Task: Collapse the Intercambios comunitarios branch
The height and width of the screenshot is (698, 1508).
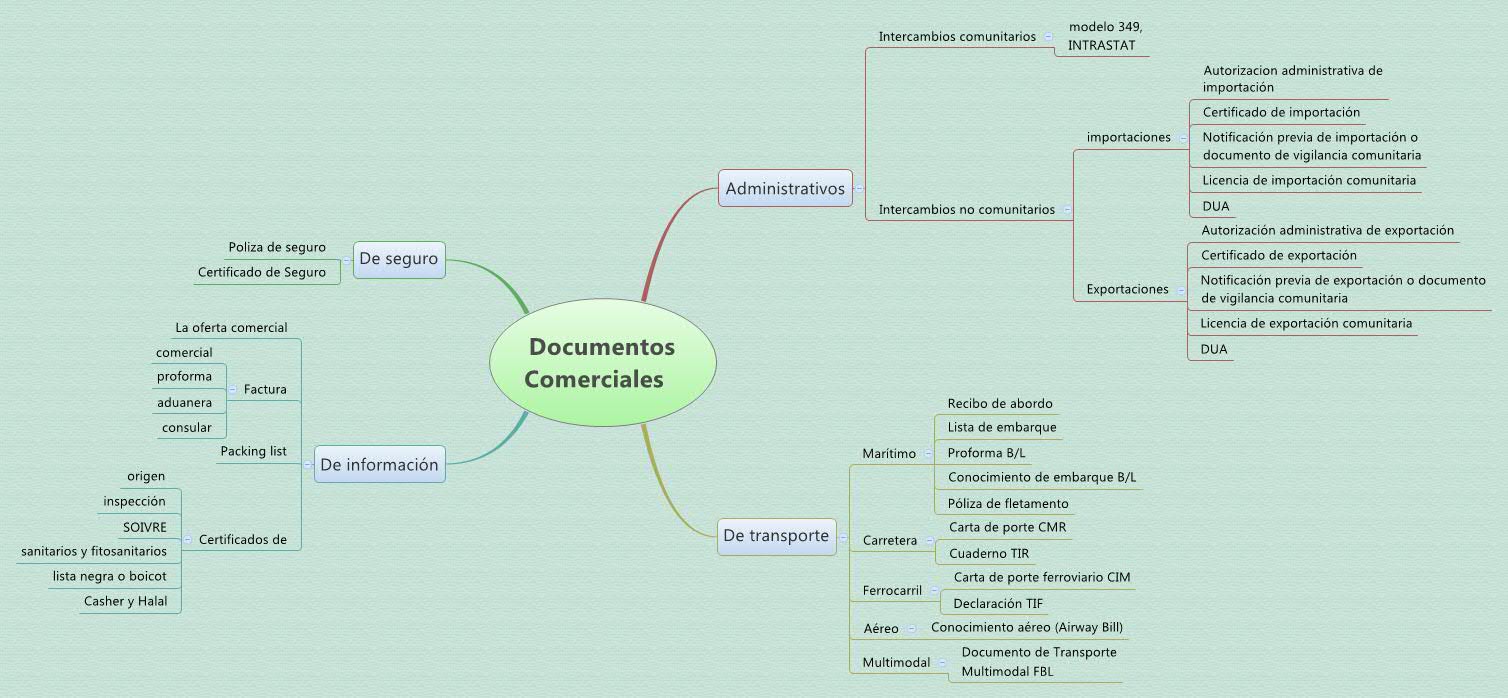Action: (x=1047, y=36)
